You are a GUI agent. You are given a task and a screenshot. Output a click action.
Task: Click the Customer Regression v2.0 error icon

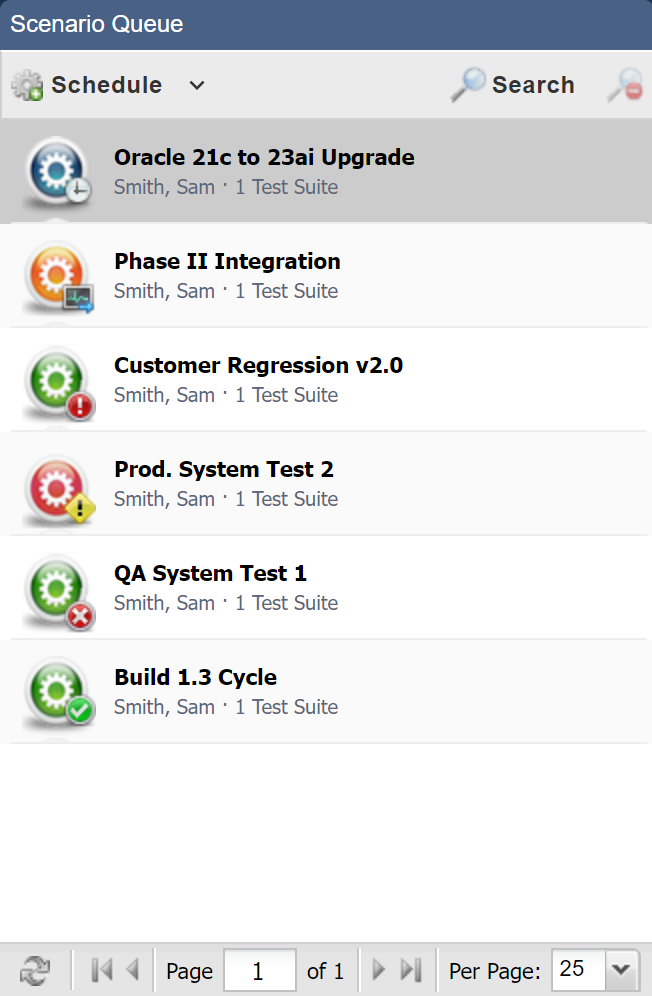(57, 381)
